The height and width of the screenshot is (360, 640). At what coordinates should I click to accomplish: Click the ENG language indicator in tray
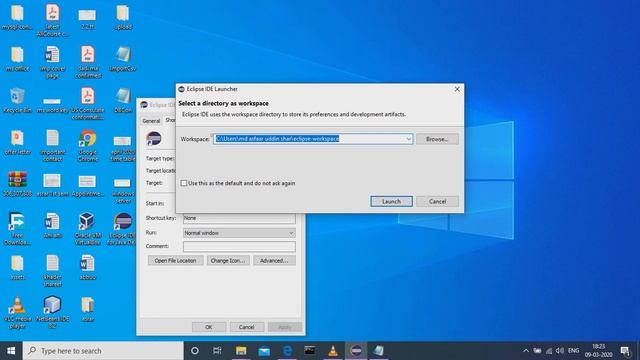(573, 351)
